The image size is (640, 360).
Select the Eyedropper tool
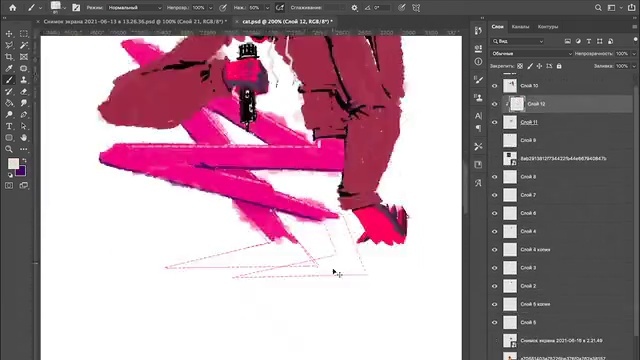pos(9,68)
